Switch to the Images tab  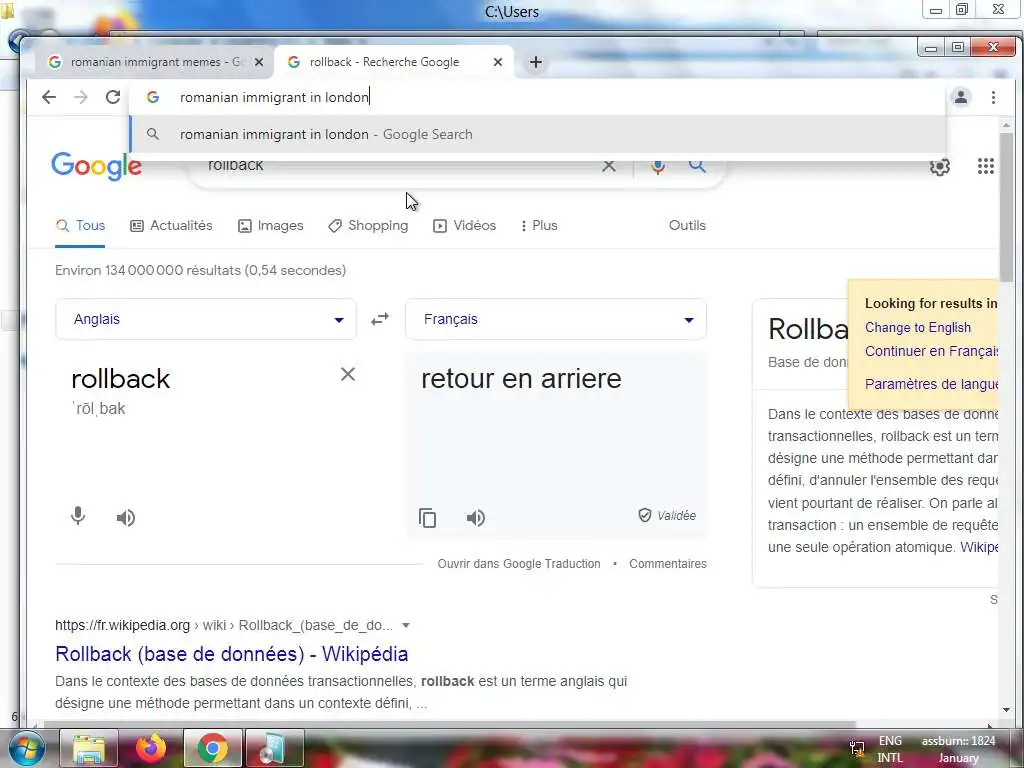271,225
